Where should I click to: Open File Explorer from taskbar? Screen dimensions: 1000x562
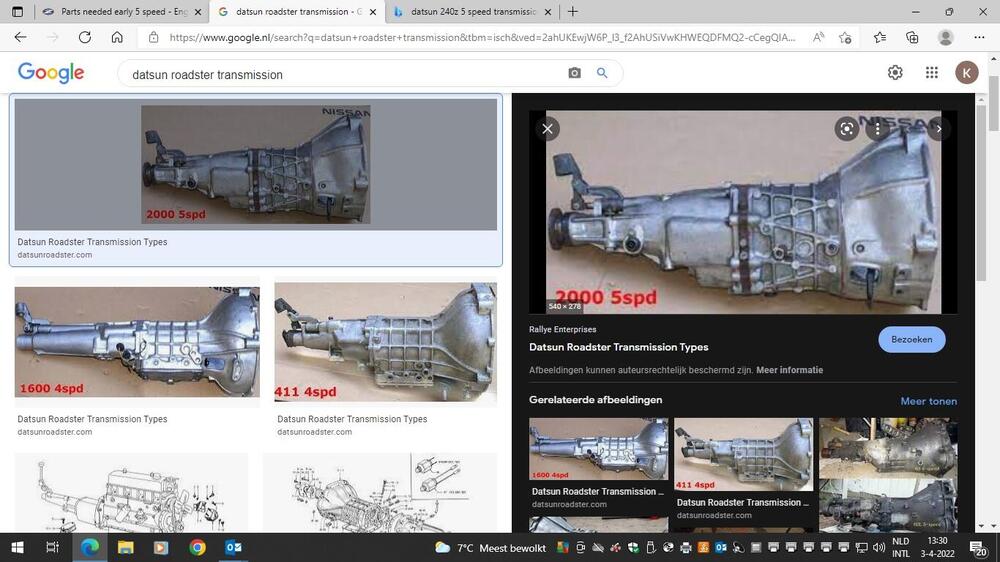125,547
